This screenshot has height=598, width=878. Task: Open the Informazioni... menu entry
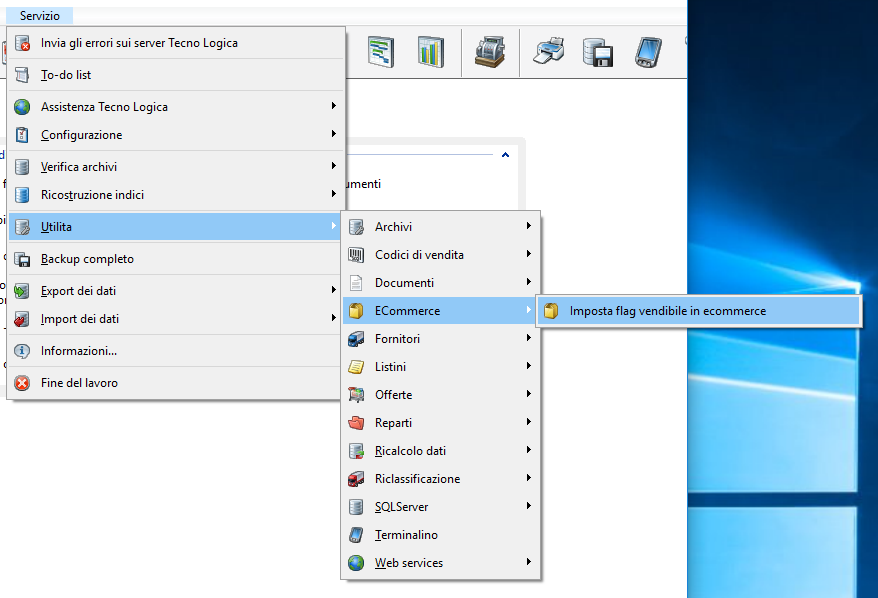(79, 351)
